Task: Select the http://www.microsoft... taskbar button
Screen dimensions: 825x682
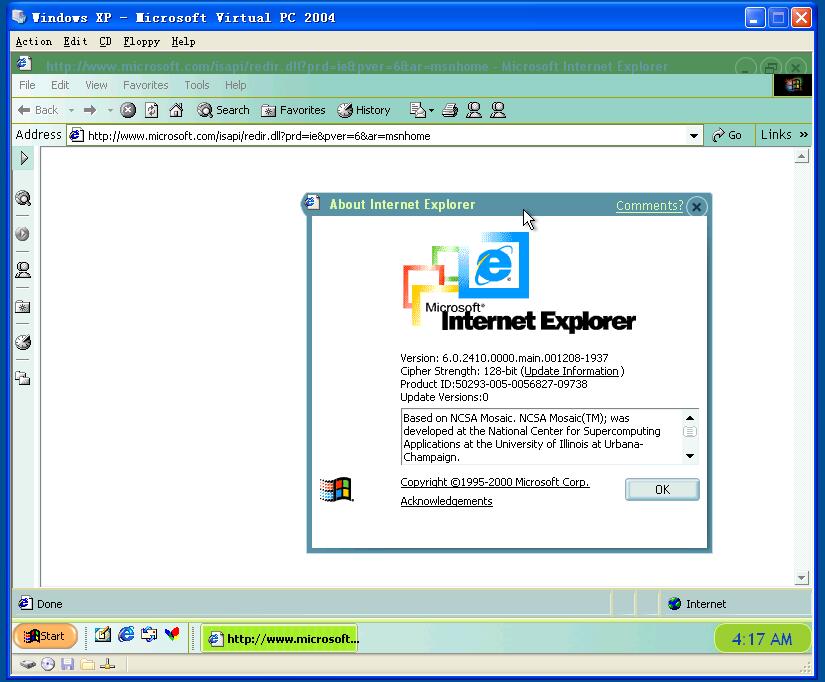Action: coord(280,639)
